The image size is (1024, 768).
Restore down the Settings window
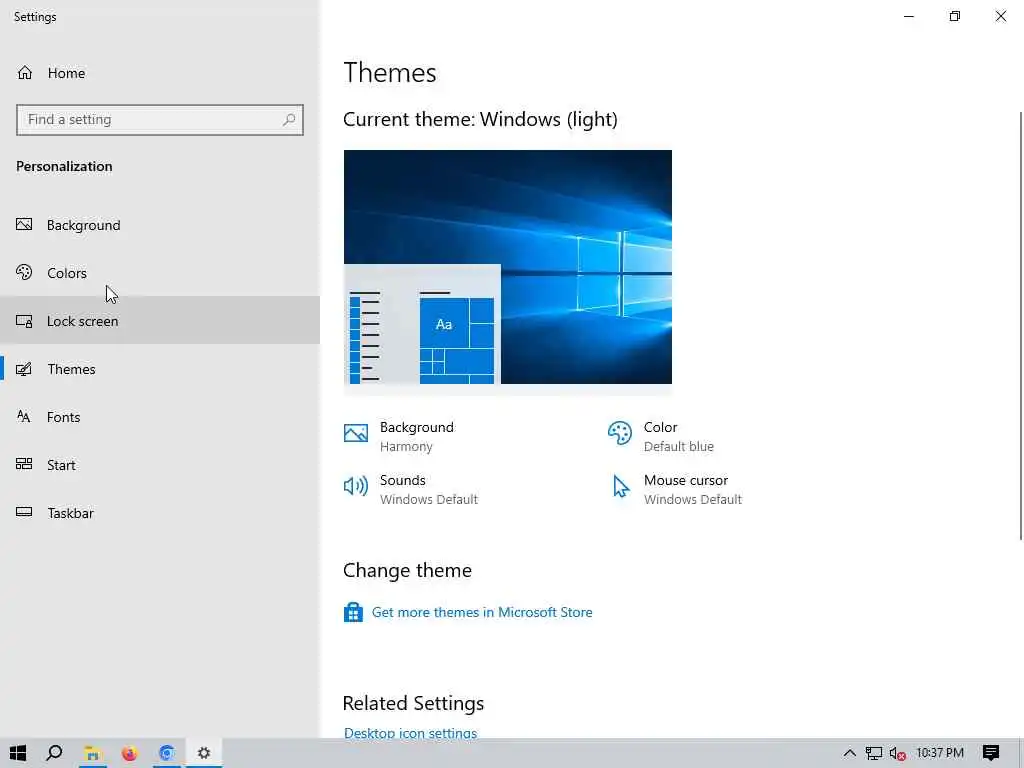coord(955,16)
